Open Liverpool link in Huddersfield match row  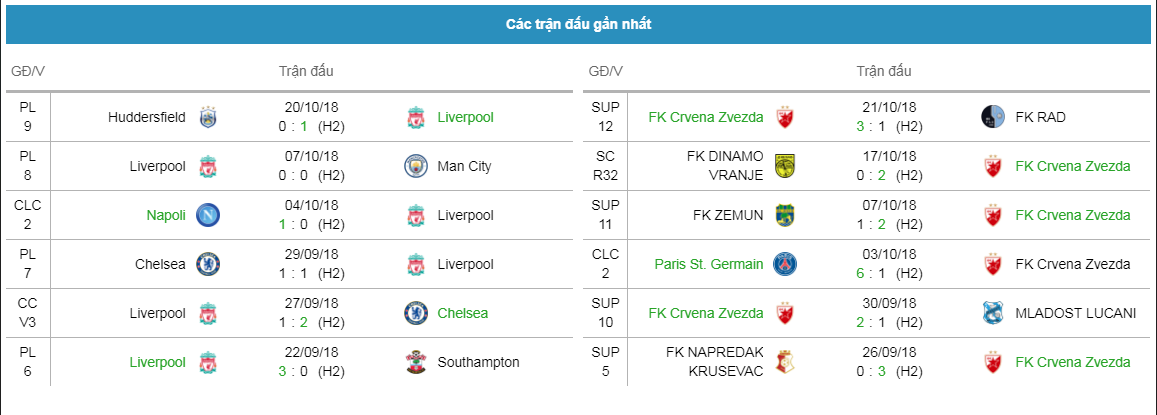coord(466,117)
